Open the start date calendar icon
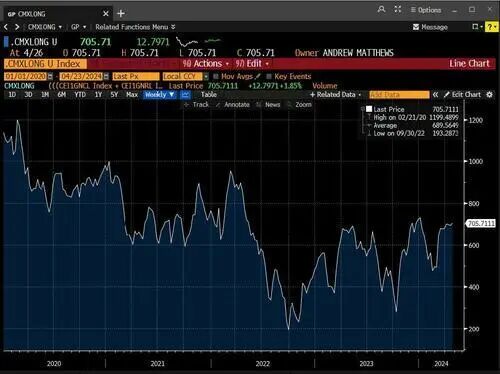This screenshot has height=374, width=500. 50,77
